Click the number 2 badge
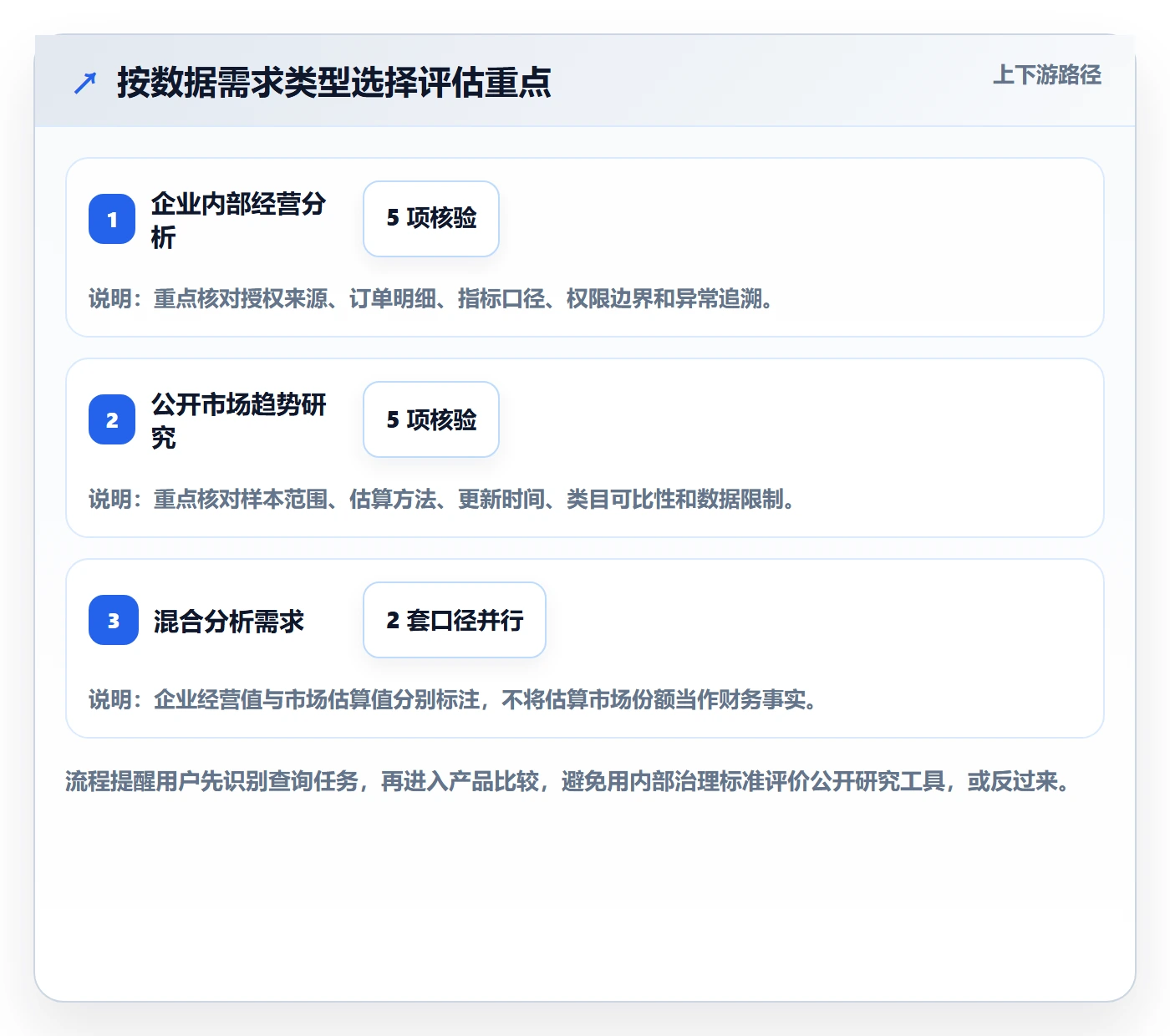 click(112, 419)
